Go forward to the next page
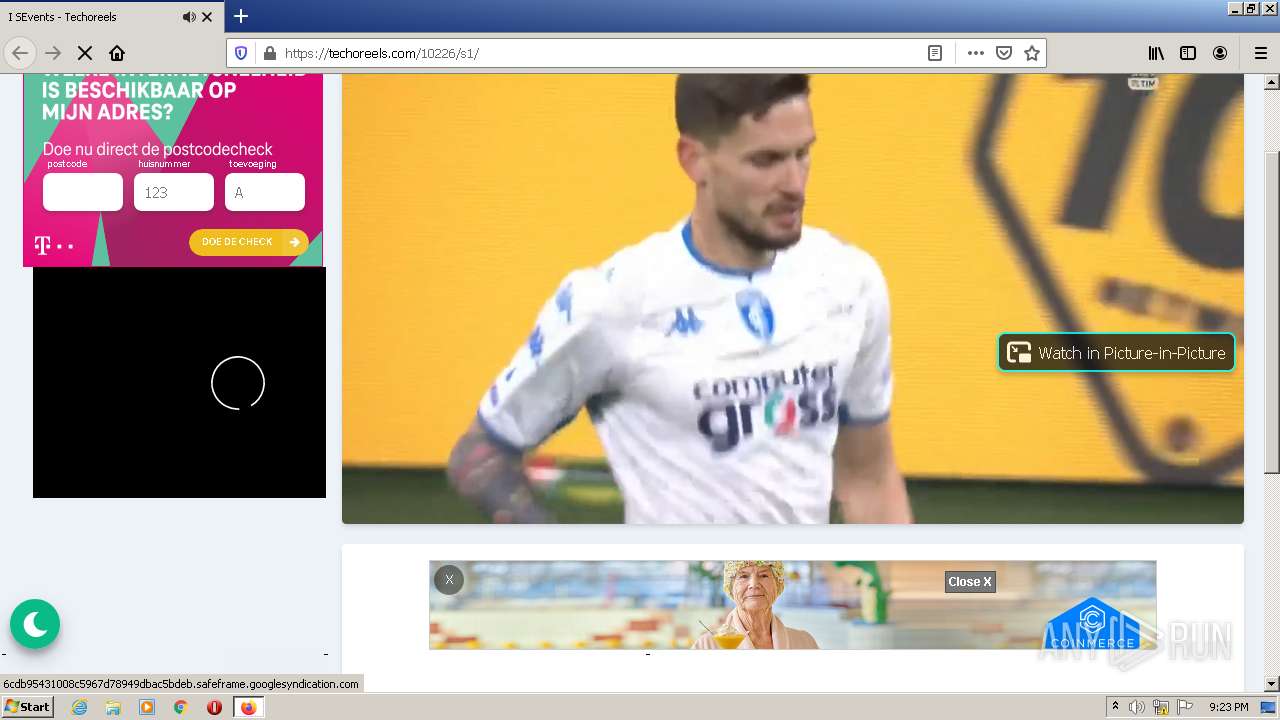The height and width of the screenshot is (720, 1280). (53, 53)
